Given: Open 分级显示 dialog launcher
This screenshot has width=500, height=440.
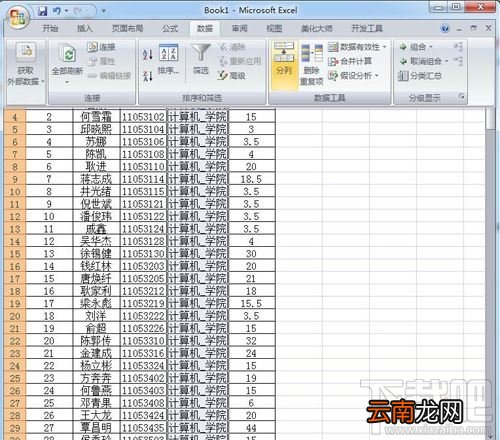Looking at the screenshot, I should point(462,97).
